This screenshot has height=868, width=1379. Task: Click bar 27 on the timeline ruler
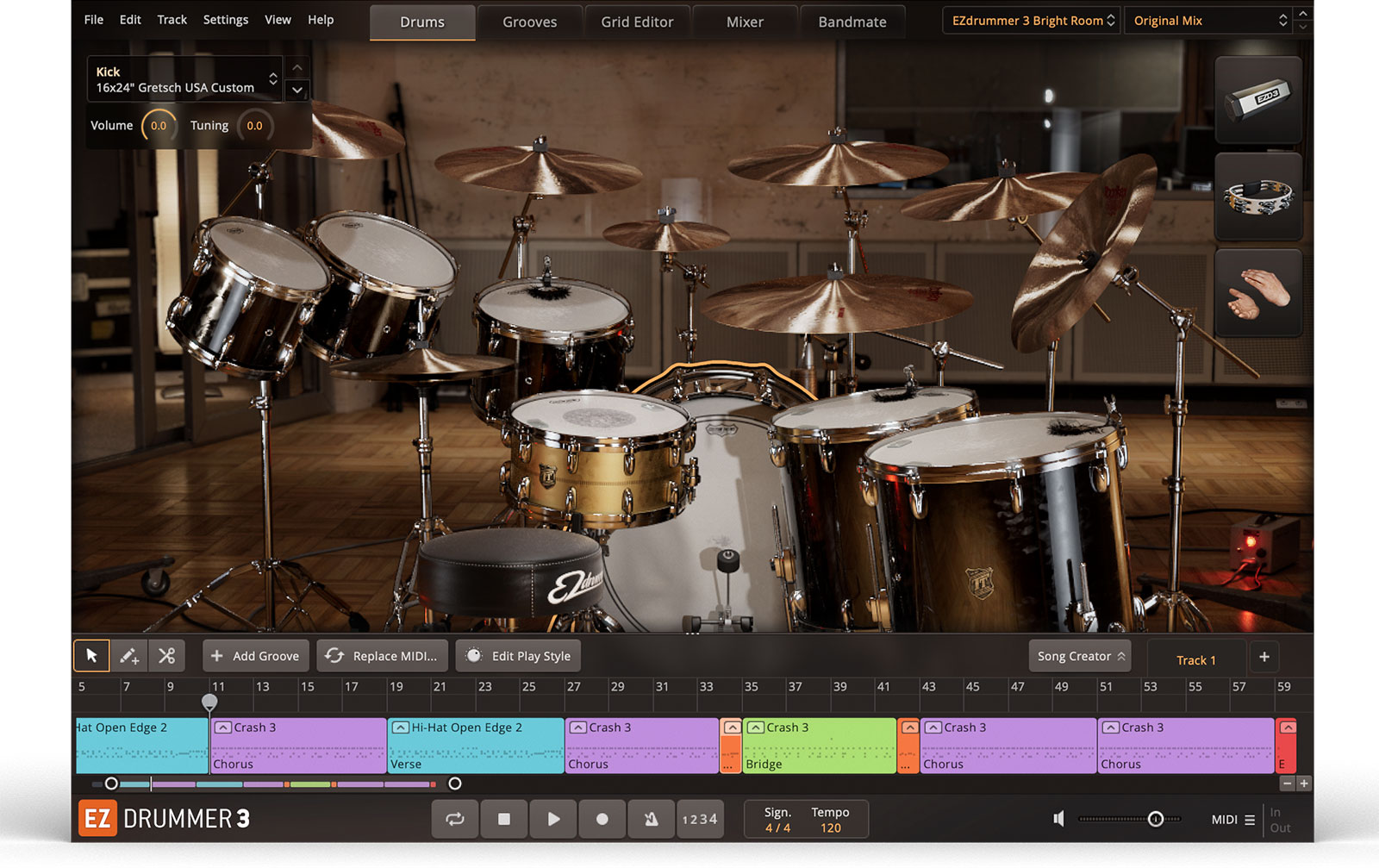pyautogui.click(x=574, y=687)
